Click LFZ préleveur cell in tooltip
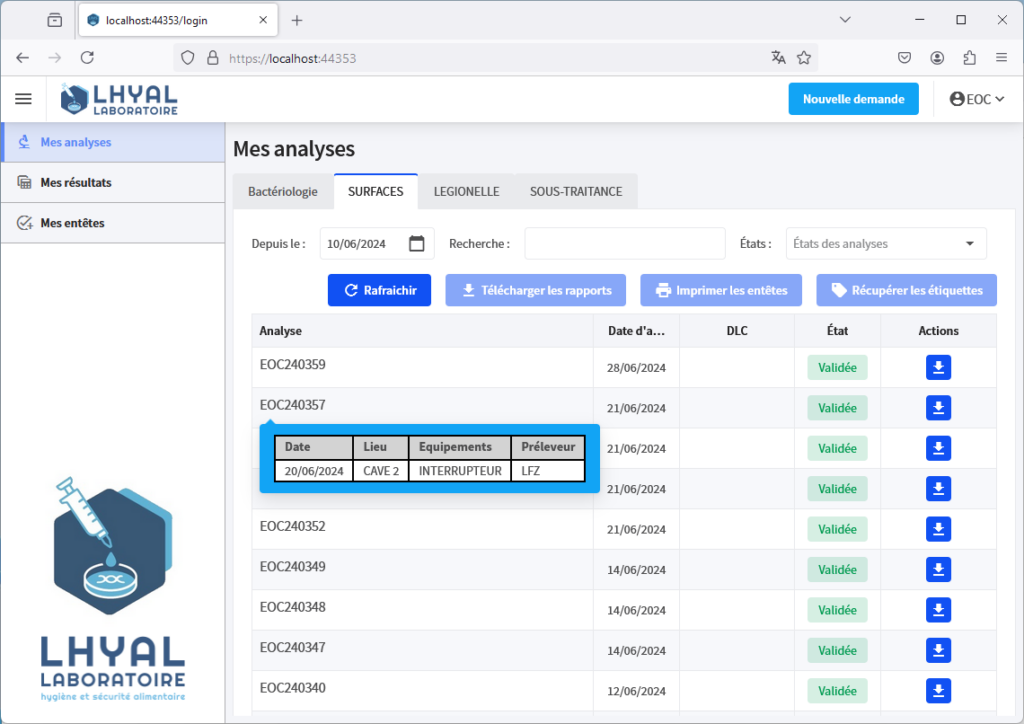 [x=548, y=471]
